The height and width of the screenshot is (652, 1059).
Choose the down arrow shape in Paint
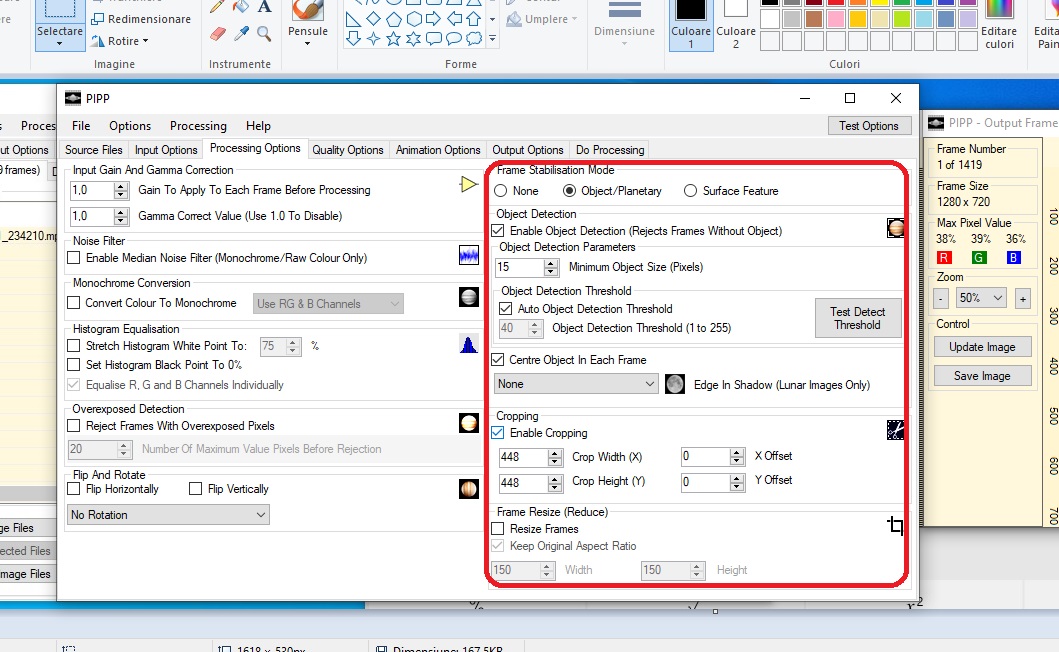point(353,39)
